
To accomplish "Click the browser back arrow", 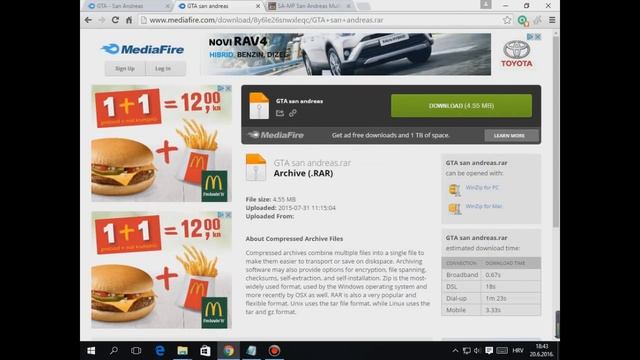I will pos(88,20).
